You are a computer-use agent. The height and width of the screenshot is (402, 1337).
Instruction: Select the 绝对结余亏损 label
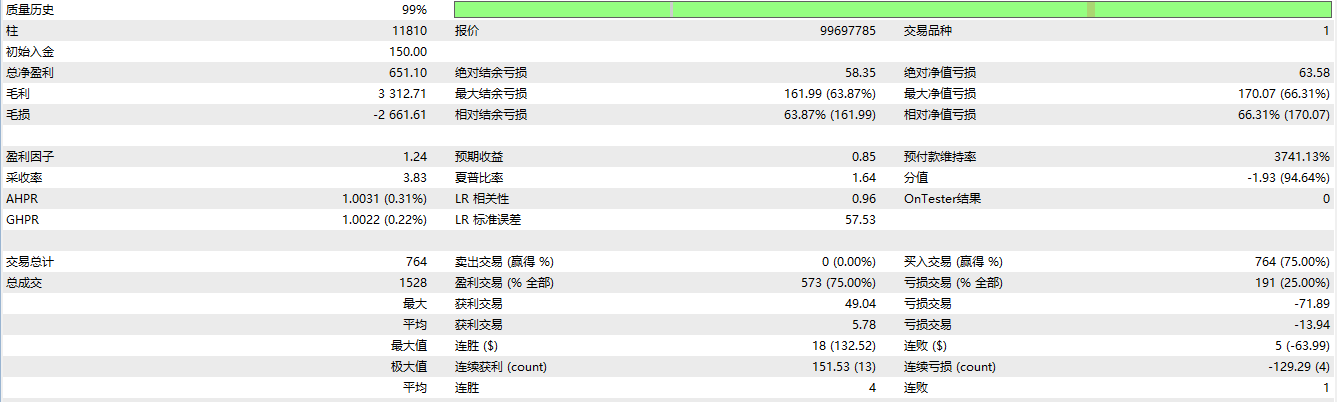492,73
